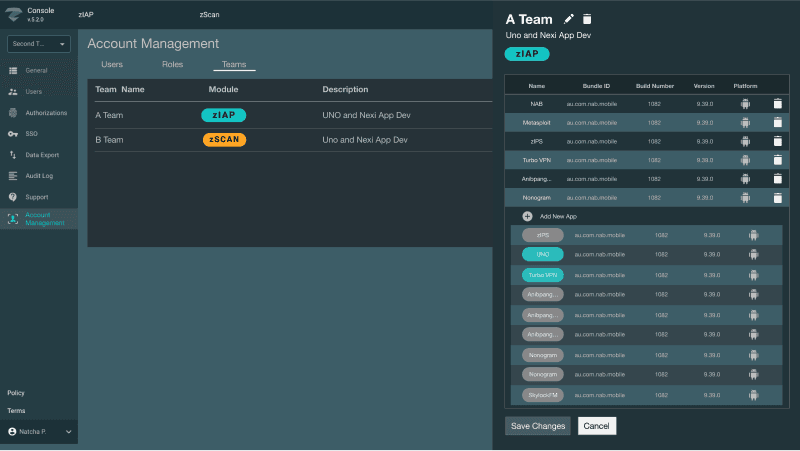
Task: Toggle the UNO app chip selection
Action: click(x=543, y=255)
